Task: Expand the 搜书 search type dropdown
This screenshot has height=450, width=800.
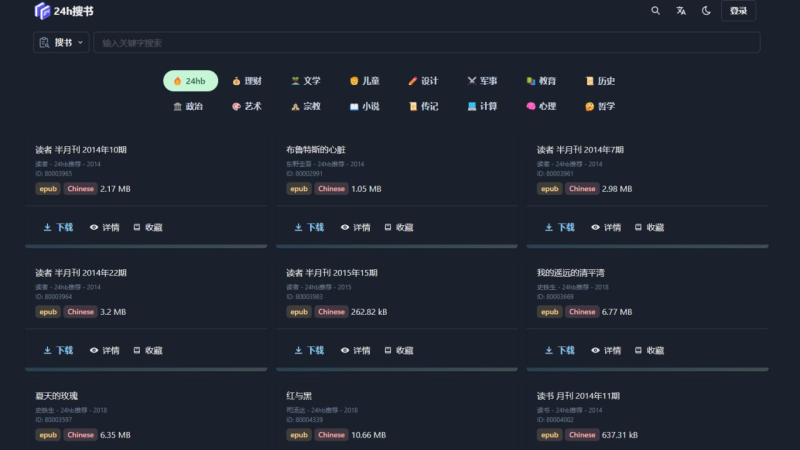Action: 61,43
